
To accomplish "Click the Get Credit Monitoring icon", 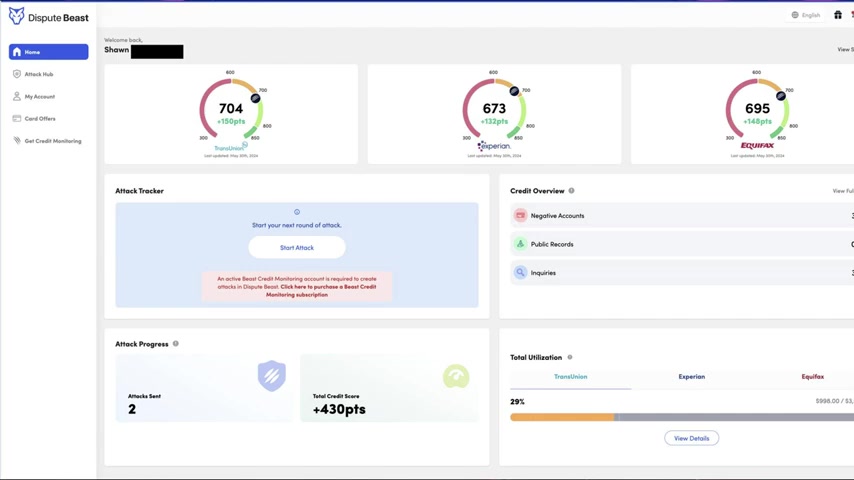I will pyautogui.click(x=17, y=141).
